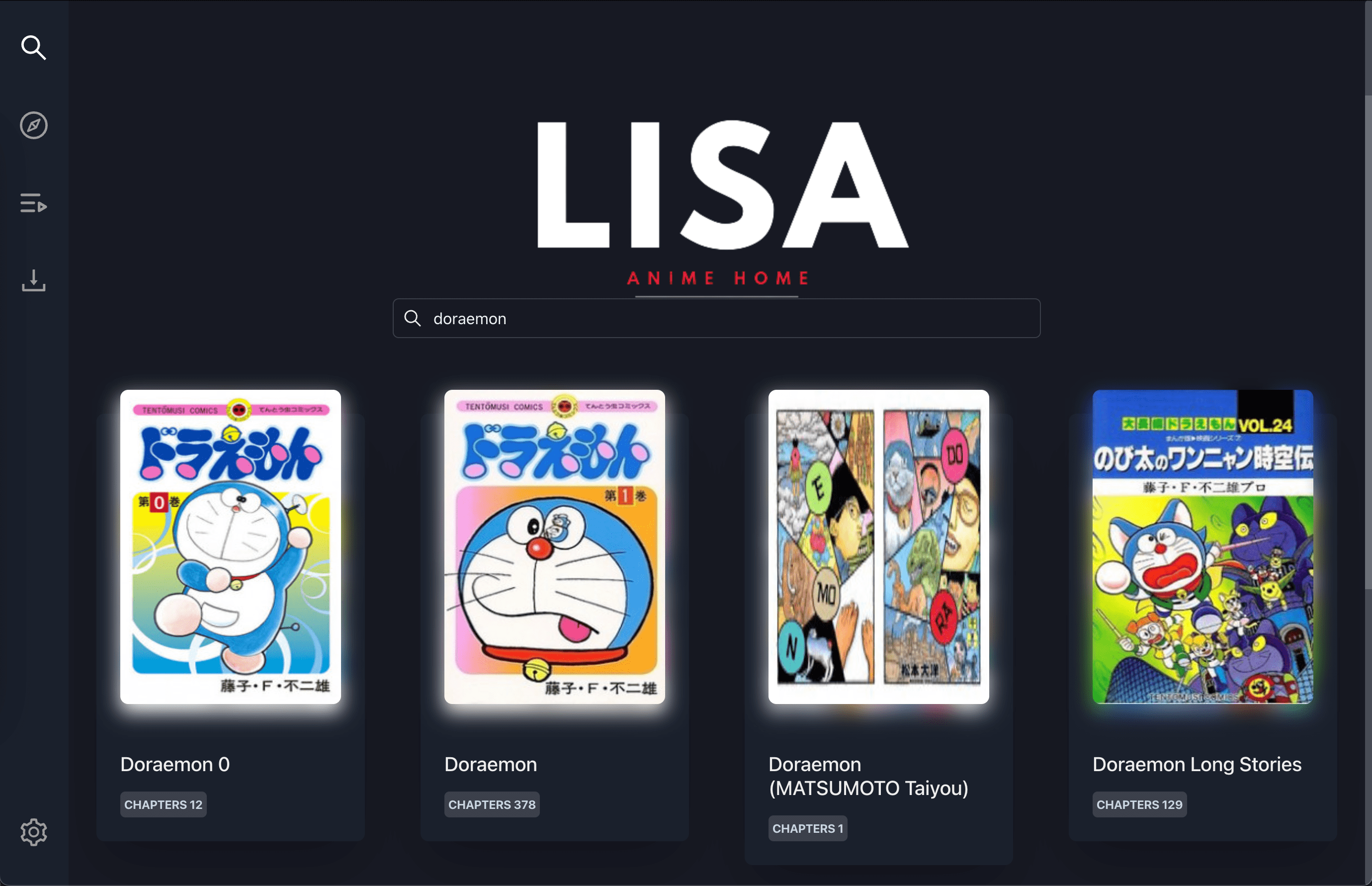Open settings via the gear icon
The image size is (1372, 886).
pos(33,832)
